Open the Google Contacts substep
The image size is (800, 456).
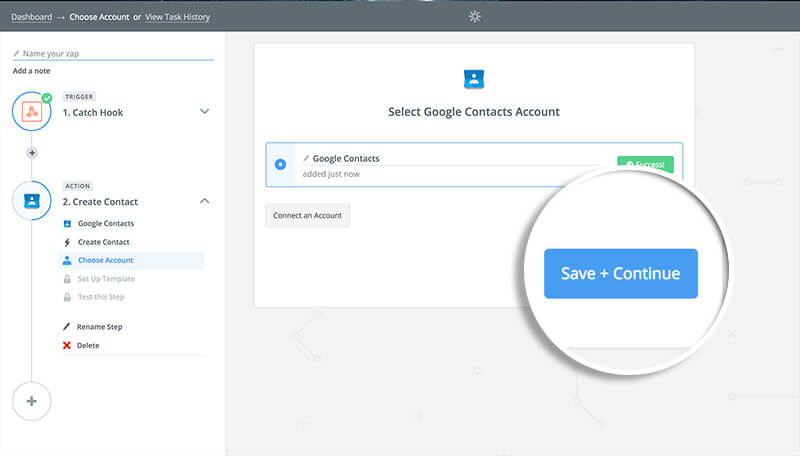click(106, 223)
